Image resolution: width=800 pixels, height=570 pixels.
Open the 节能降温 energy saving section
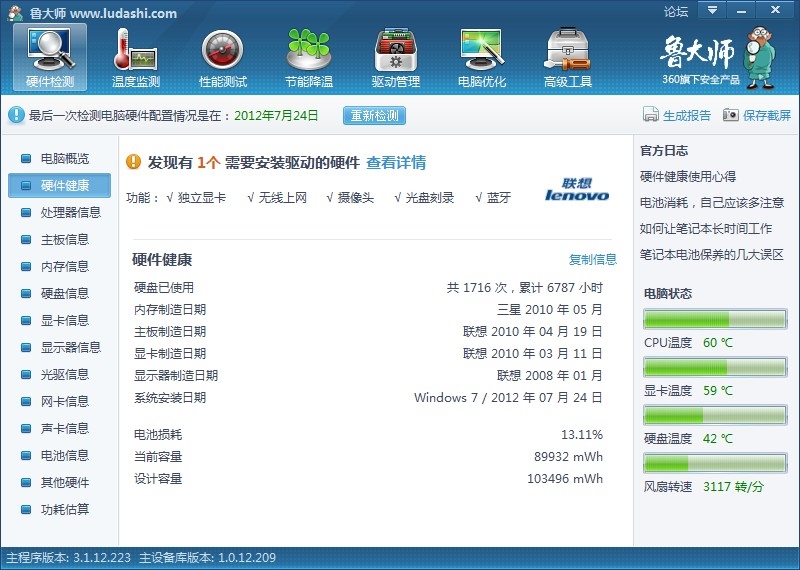click(309, 58)
